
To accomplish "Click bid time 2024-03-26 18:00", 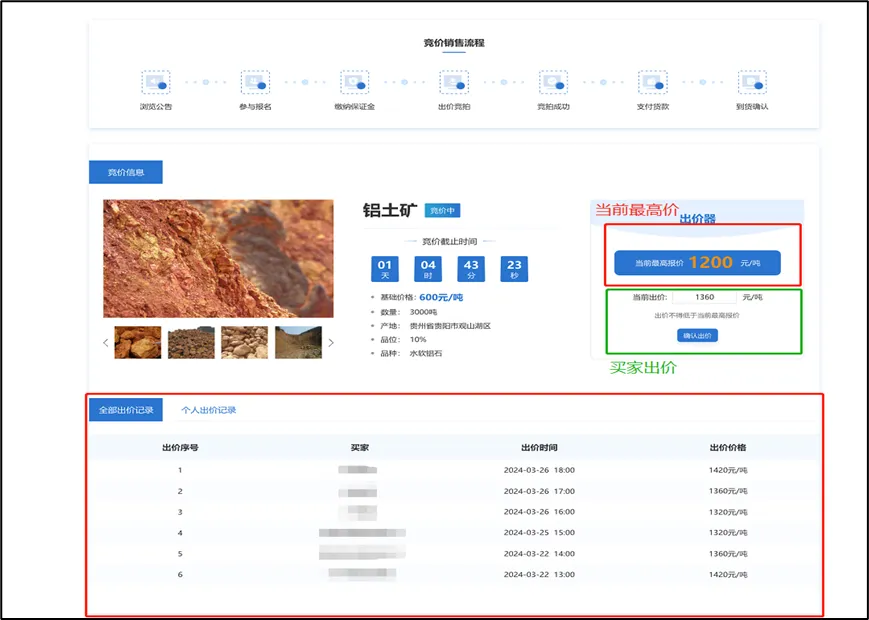I will (x=539, y=470).
